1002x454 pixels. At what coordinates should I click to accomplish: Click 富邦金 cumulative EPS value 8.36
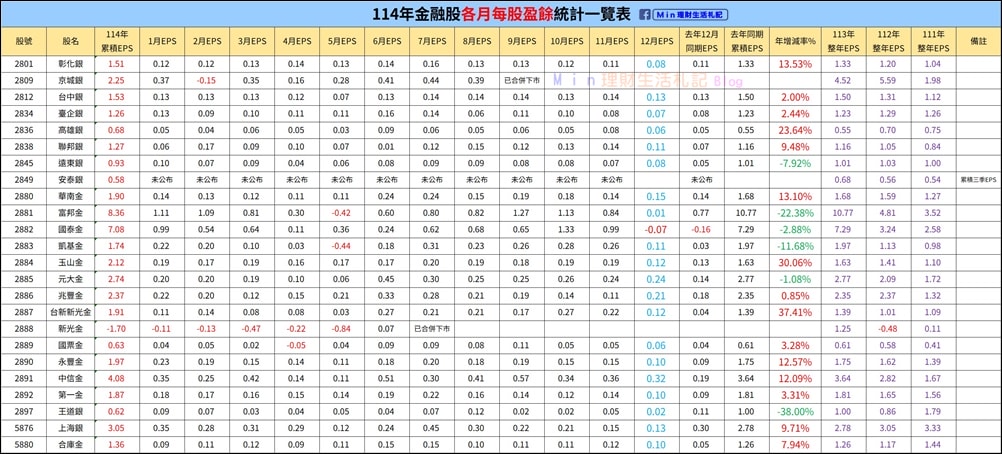pos(116,213)
